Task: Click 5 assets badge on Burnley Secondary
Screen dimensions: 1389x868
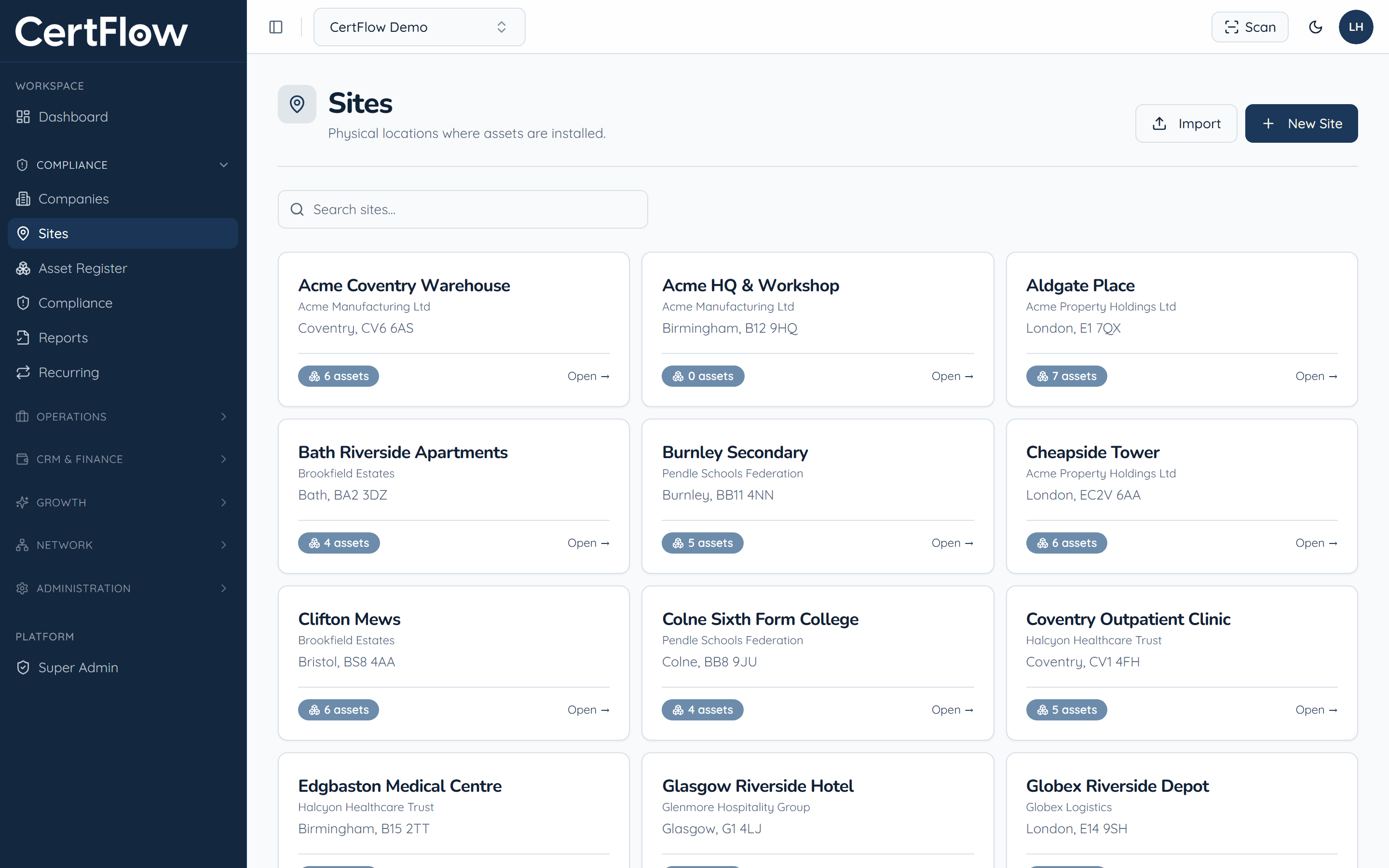Action: [703, 543]
